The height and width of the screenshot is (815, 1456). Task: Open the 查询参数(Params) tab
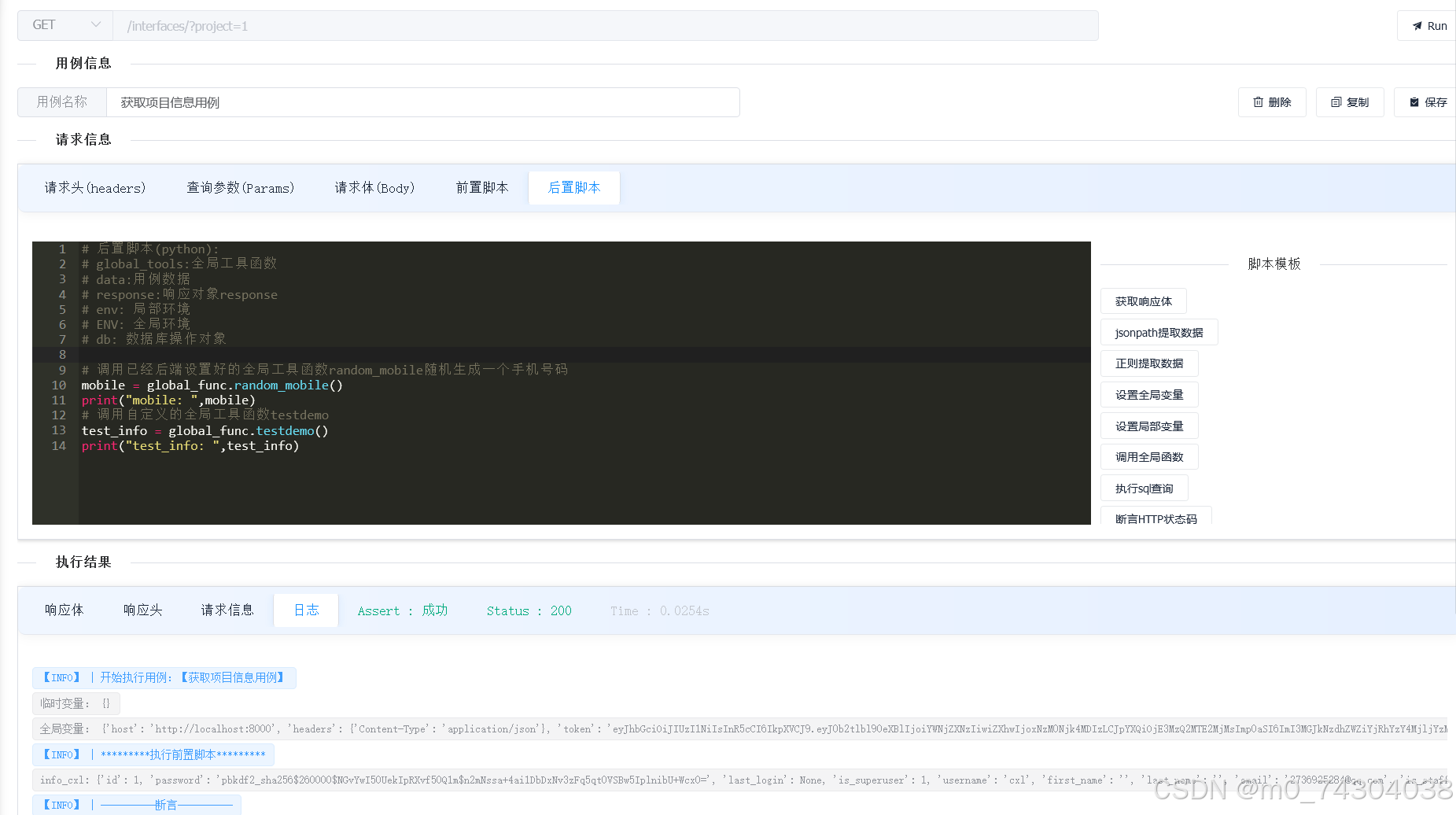click(x=240, y=187)
